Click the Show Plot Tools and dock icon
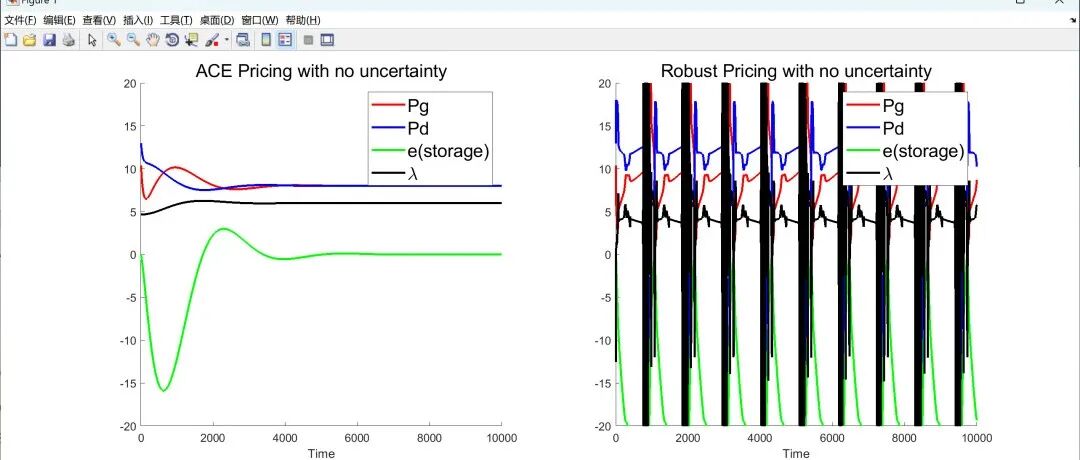The width and height of the screenshot is (1080, 460). 327,40
